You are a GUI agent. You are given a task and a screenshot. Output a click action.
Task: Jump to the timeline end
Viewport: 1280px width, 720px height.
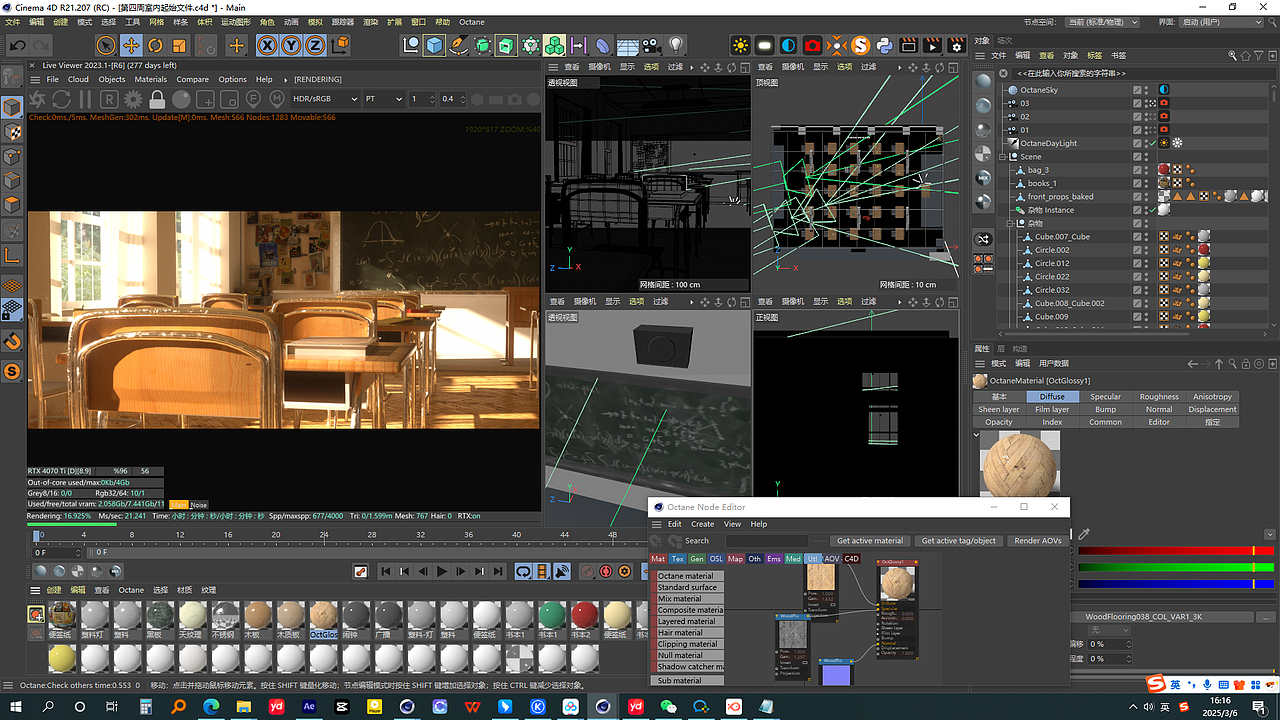pos(500,572)
